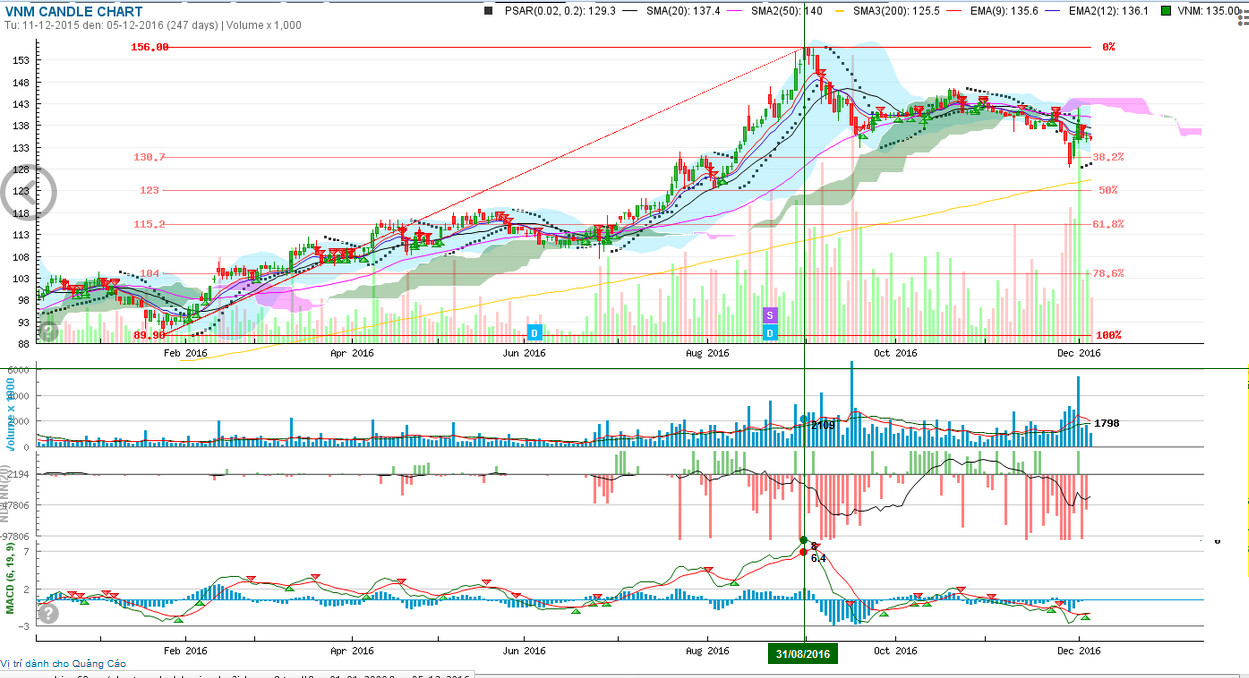This screenshot has height=678, width=1249.
Task: Click Oct 2016 label under the price chart
Action: pos(895,352)
